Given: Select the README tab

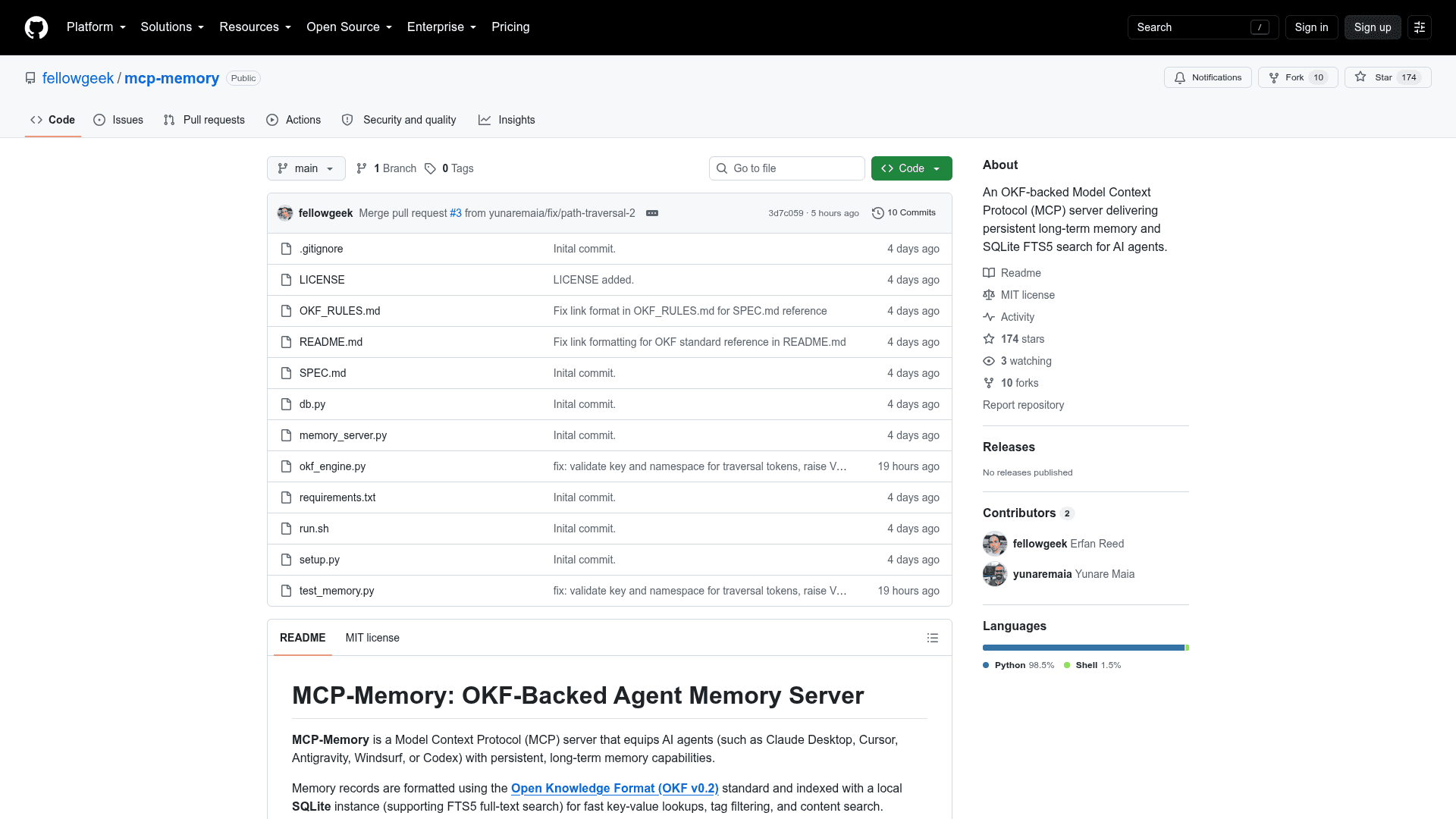Looking at the screenshot, I should point(303,638).
